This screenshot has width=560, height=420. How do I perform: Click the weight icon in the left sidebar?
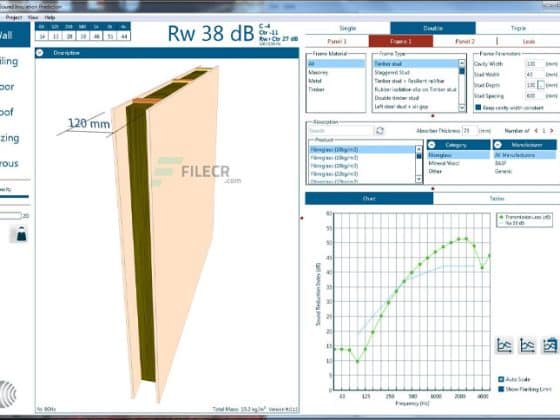[x=21, y=234]
